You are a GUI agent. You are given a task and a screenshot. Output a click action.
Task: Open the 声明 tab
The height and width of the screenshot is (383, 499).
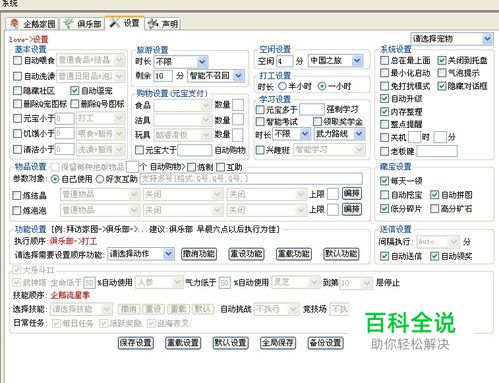(x=162, y=24)
